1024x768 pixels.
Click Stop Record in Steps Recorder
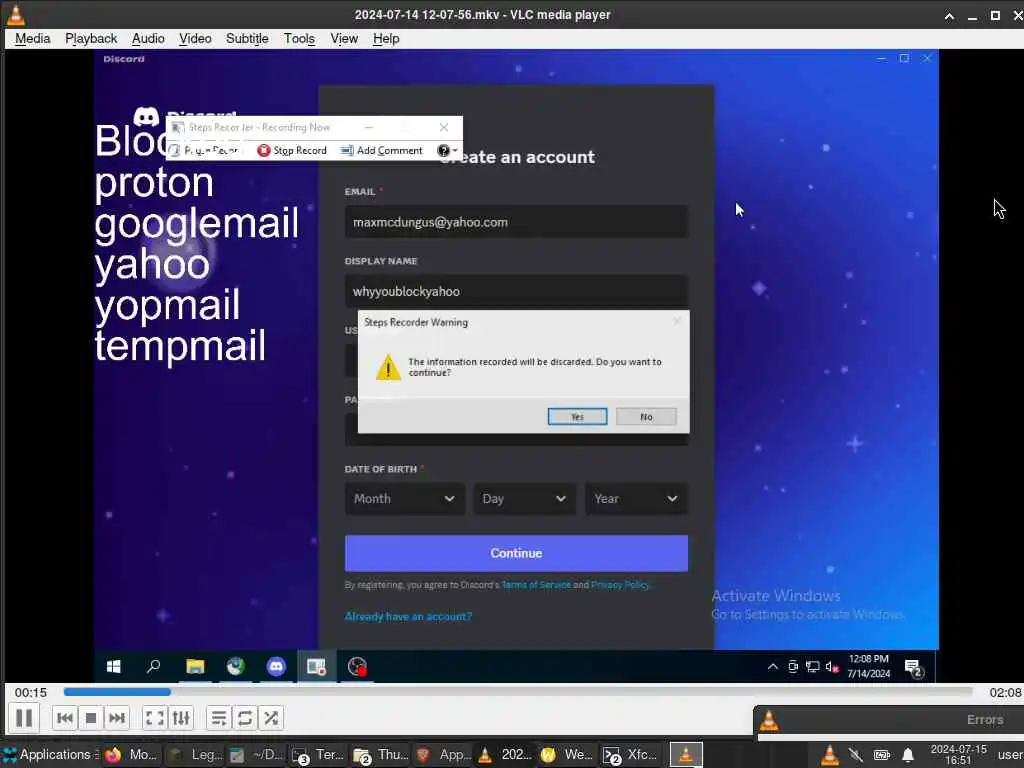[x=292, y=150]
